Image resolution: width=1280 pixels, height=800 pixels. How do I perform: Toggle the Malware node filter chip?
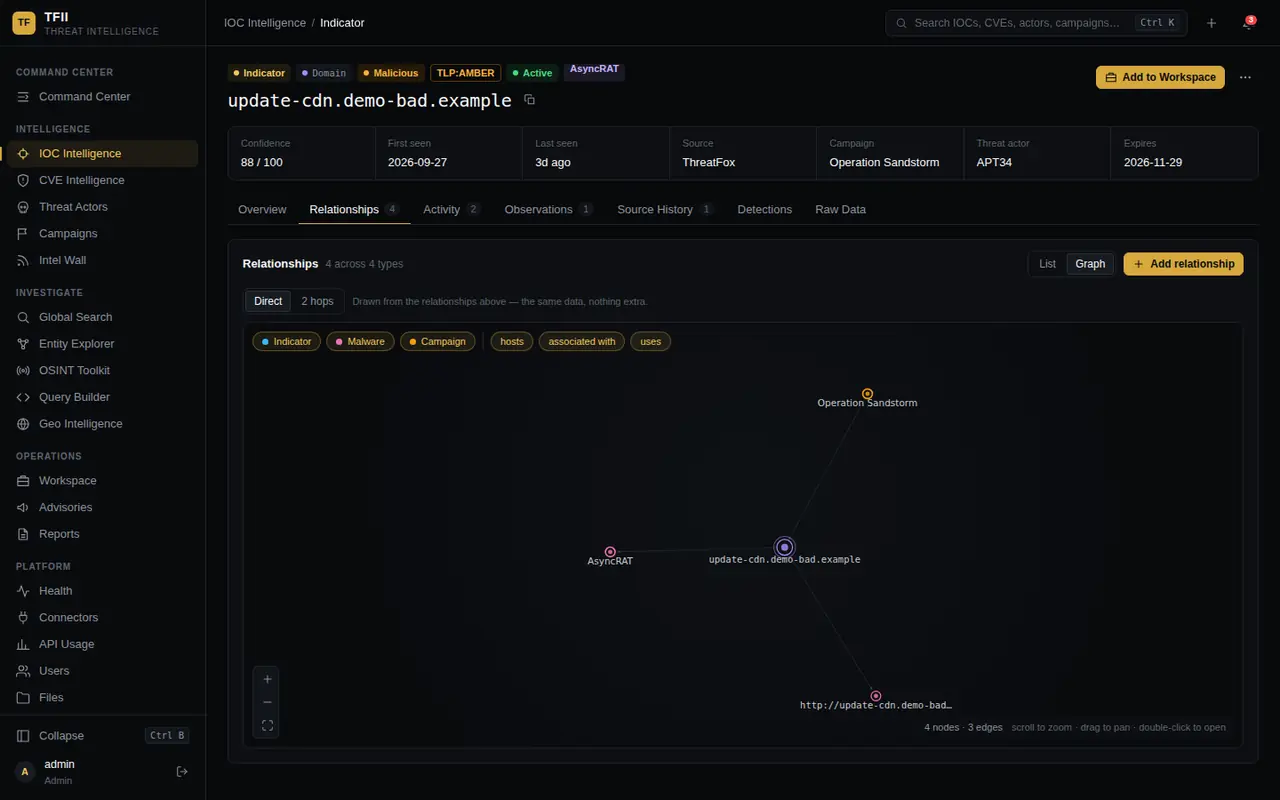pos(360,341)
